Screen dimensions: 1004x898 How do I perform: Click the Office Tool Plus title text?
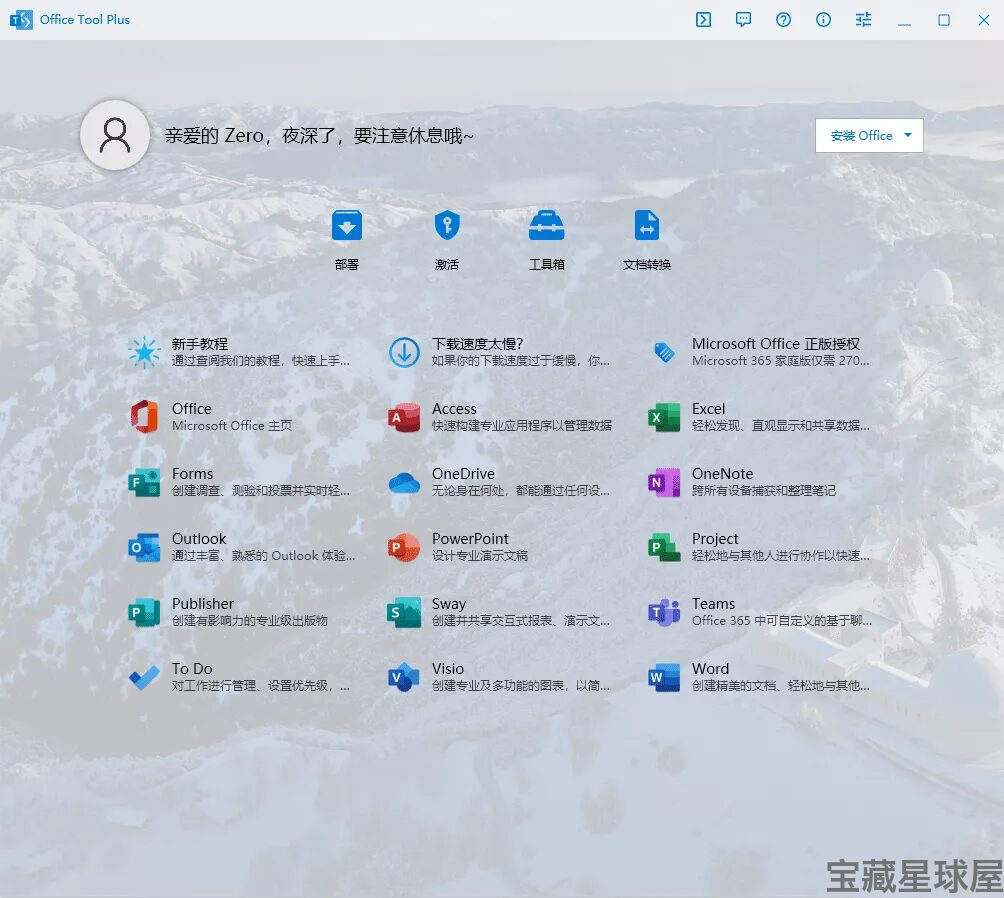(x=85, y=20)
